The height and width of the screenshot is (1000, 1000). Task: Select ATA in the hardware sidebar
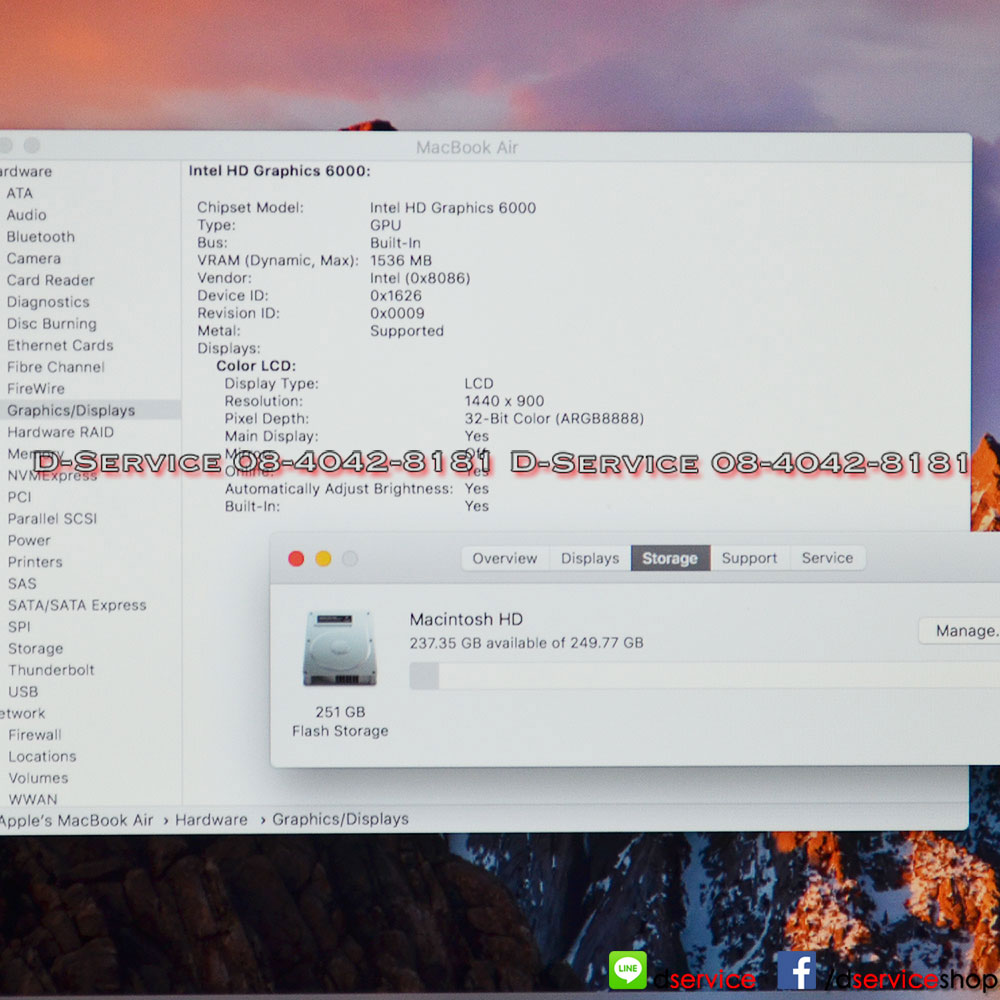pos(19,193)
